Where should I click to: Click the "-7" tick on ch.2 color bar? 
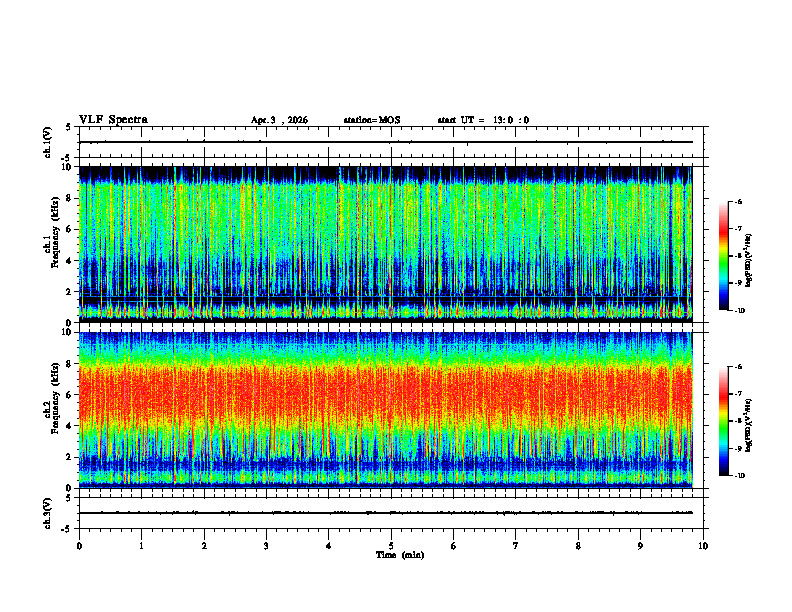[x=739, y=394]
